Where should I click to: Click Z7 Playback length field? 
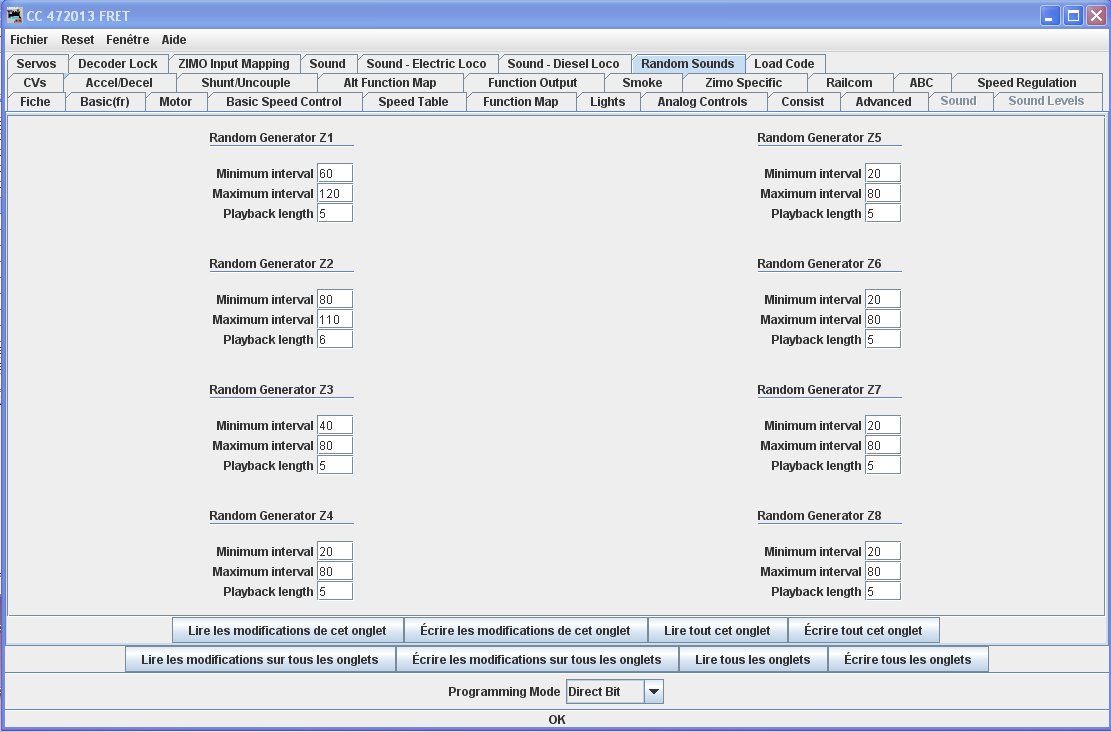pos(883,466)
